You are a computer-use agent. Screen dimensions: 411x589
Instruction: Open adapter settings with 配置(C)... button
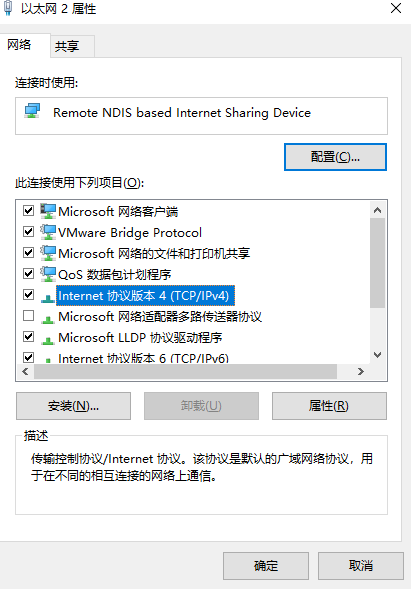click(x=335, y=157)
